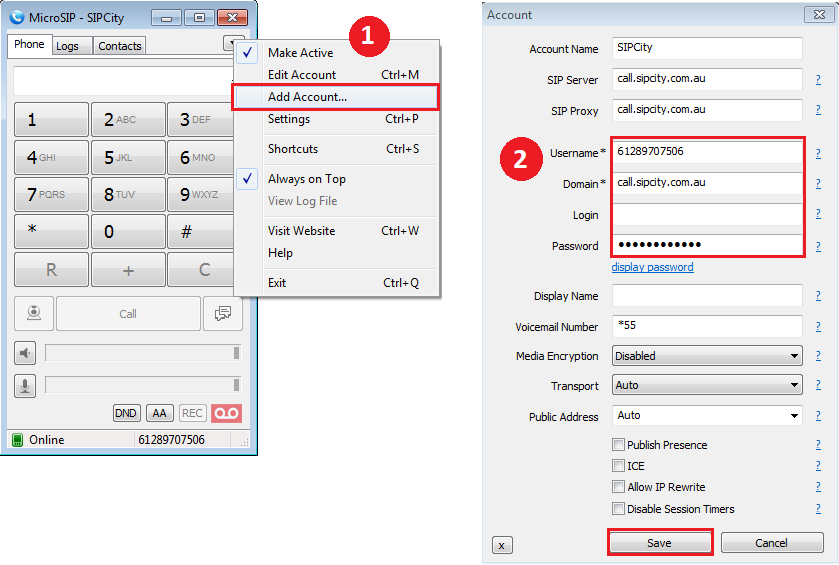Viewport: 839px width, 565px height.
Task: Switch to the Logs tab
Action: tap(72, 46)
